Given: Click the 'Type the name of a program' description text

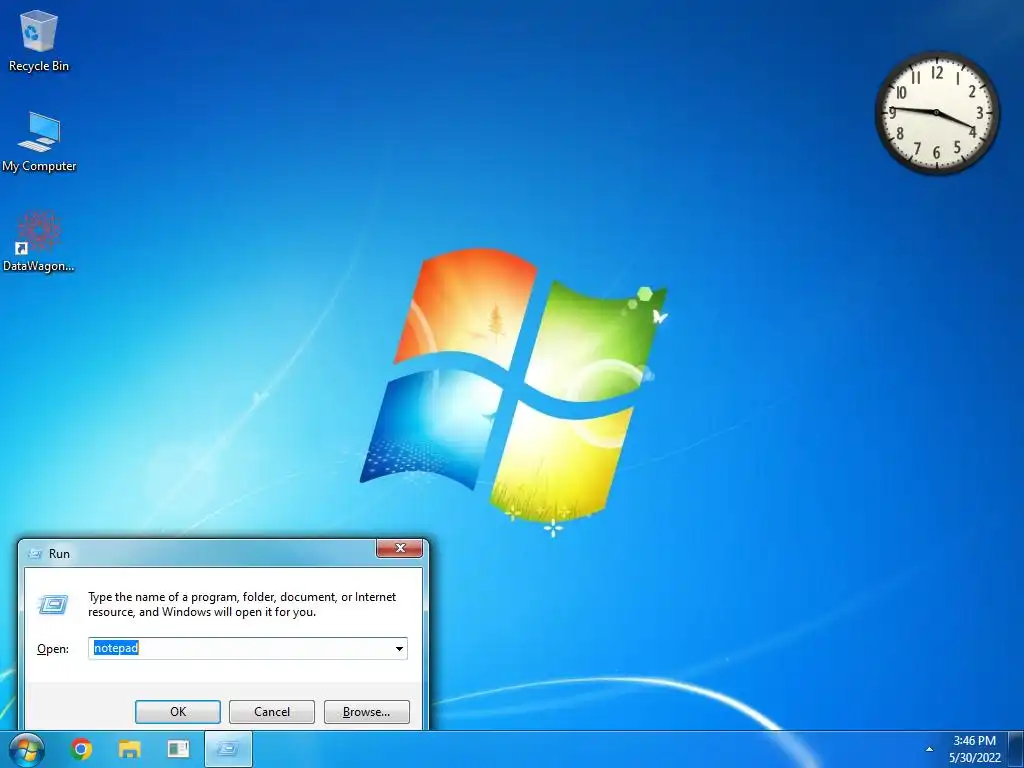Looking at the screenshot, I should tap(242, 604).
